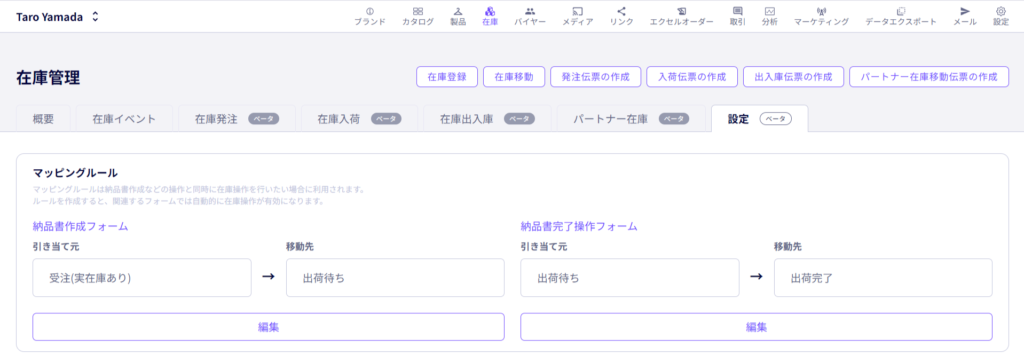Viewport: 1024px width, 363px height.
Task: Click 編集 under 納品書作成フォーム
Action: [x=268, y=327]
